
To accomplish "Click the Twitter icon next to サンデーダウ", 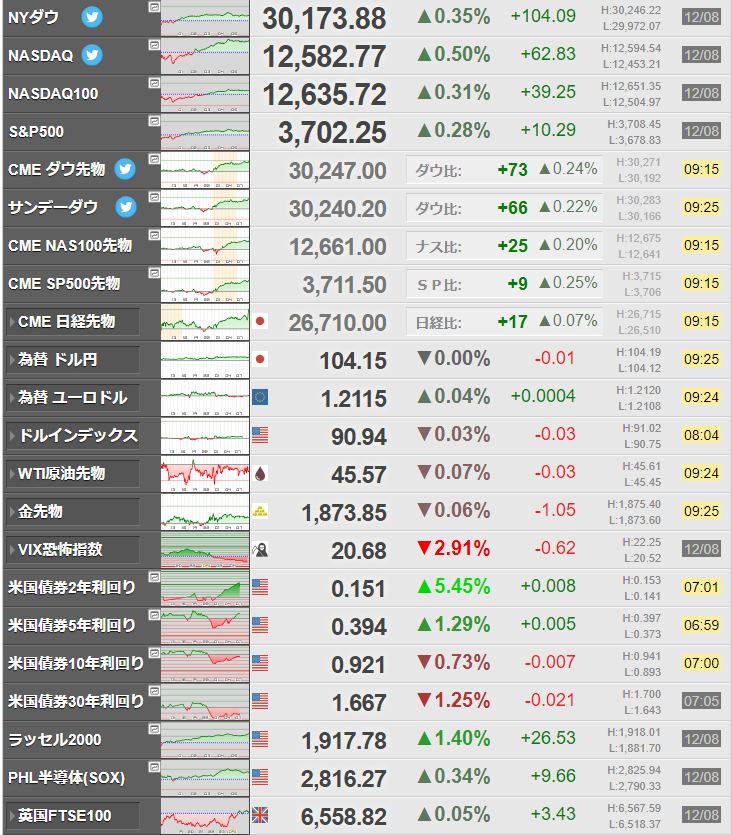I will [x=126, y=207].
